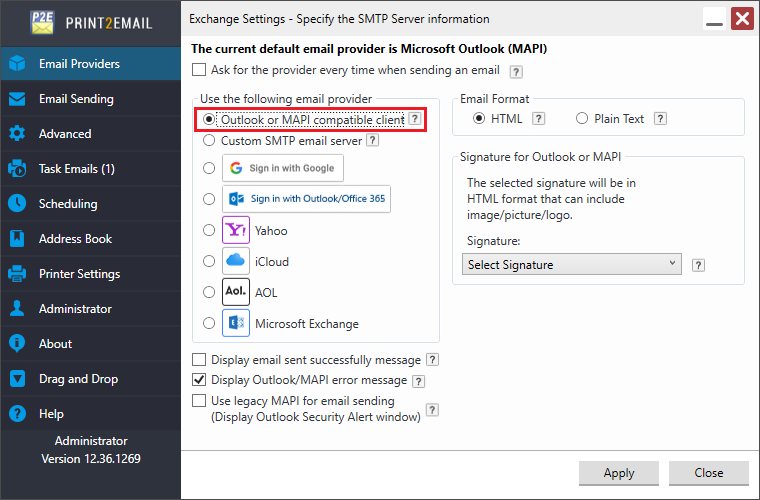This screenshot has height=500, width=760.
Task: Select the Google provider radio button
Action: tap(209, 168)
